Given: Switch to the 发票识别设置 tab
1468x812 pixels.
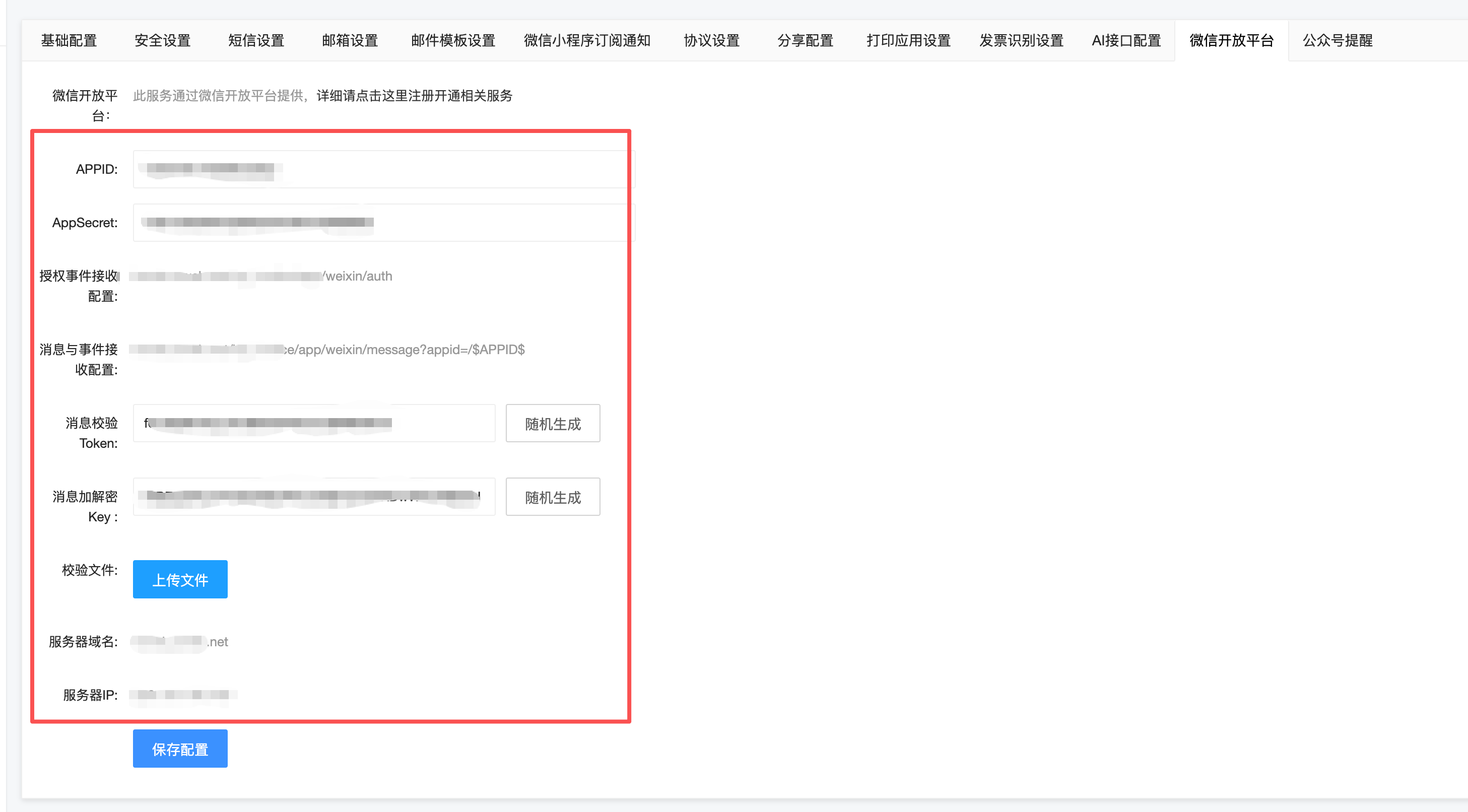Looking at the screenshot, I should coord(1021,40).
